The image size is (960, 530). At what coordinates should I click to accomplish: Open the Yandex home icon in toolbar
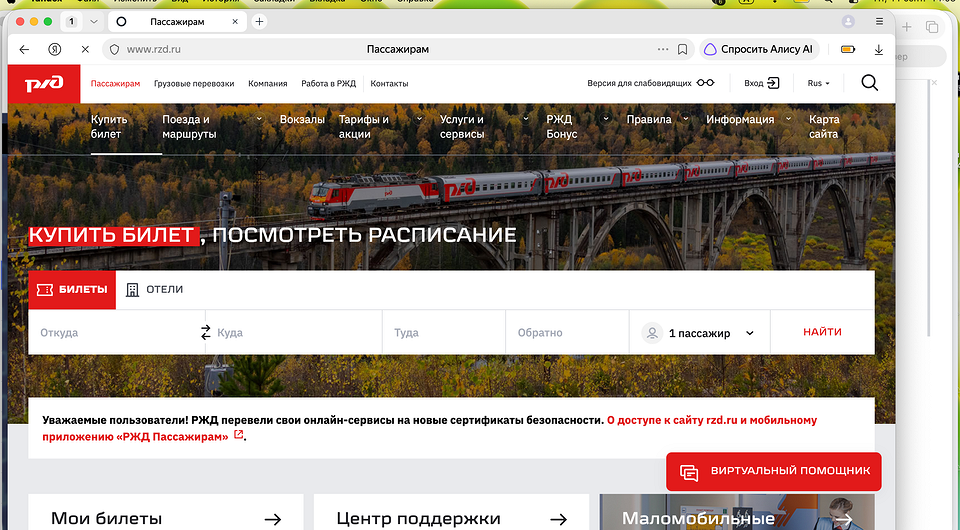(x=54, y=50)
